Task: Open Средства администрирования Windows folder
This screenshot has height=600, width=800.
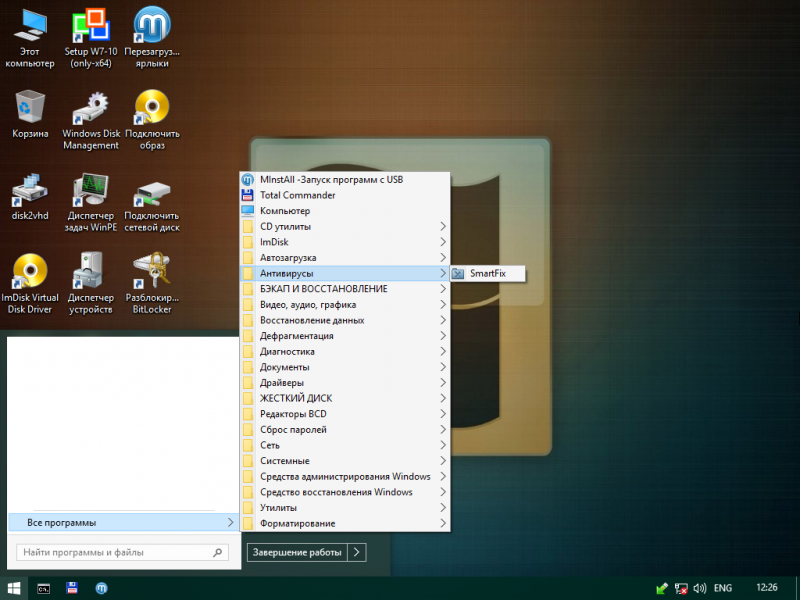Action: click(x=345, y=477)
